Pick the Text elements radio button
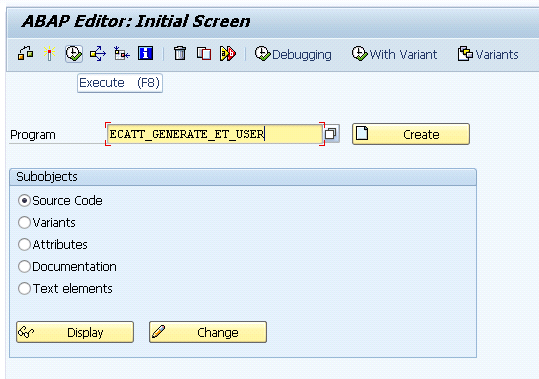539x379 pixels. point(24,289)
